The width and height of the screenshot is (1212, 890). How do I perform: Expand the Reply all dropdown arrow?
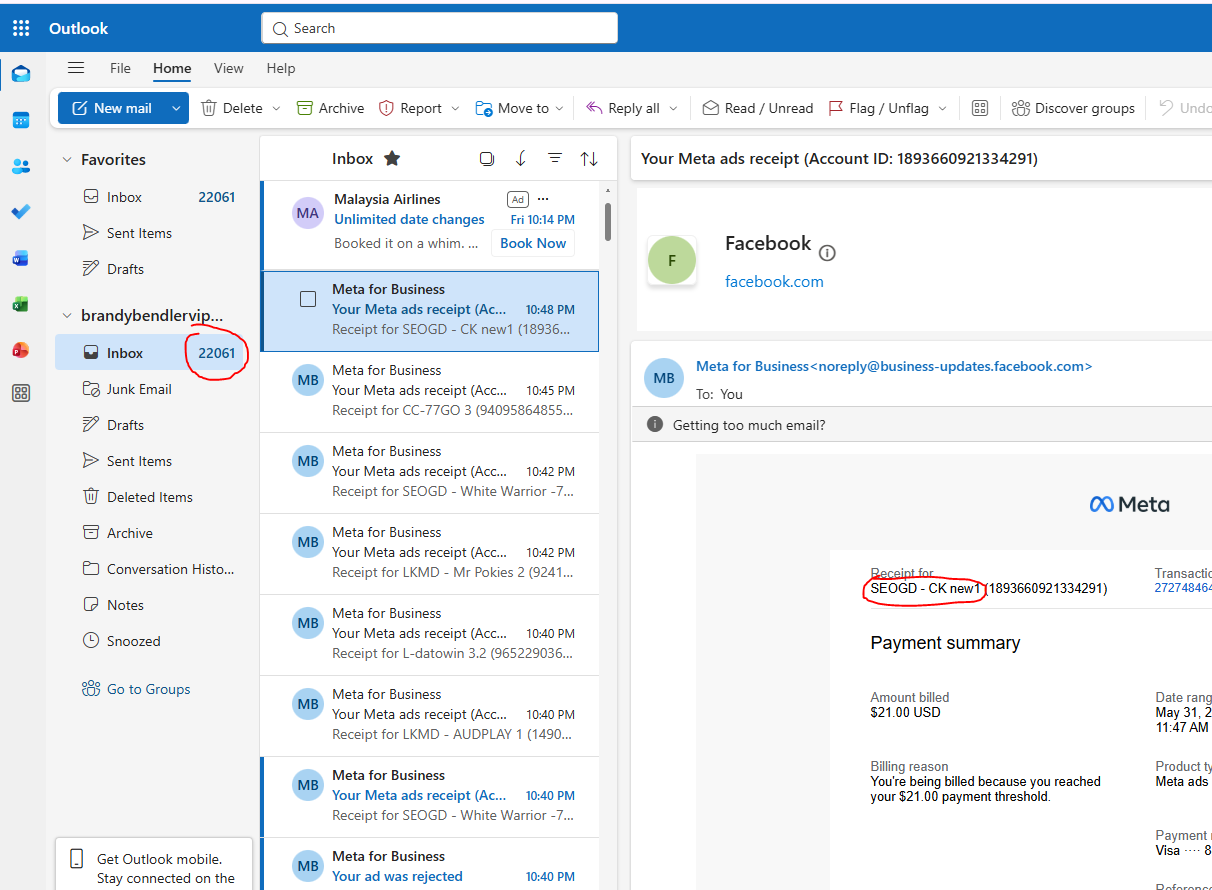tap(673, 108)
